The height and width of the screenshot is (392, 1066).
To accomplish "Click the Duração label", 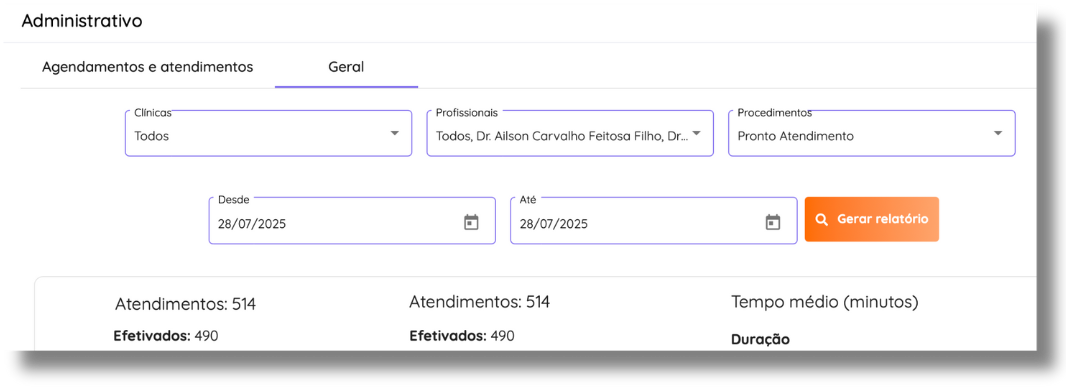I will [761, 340].
